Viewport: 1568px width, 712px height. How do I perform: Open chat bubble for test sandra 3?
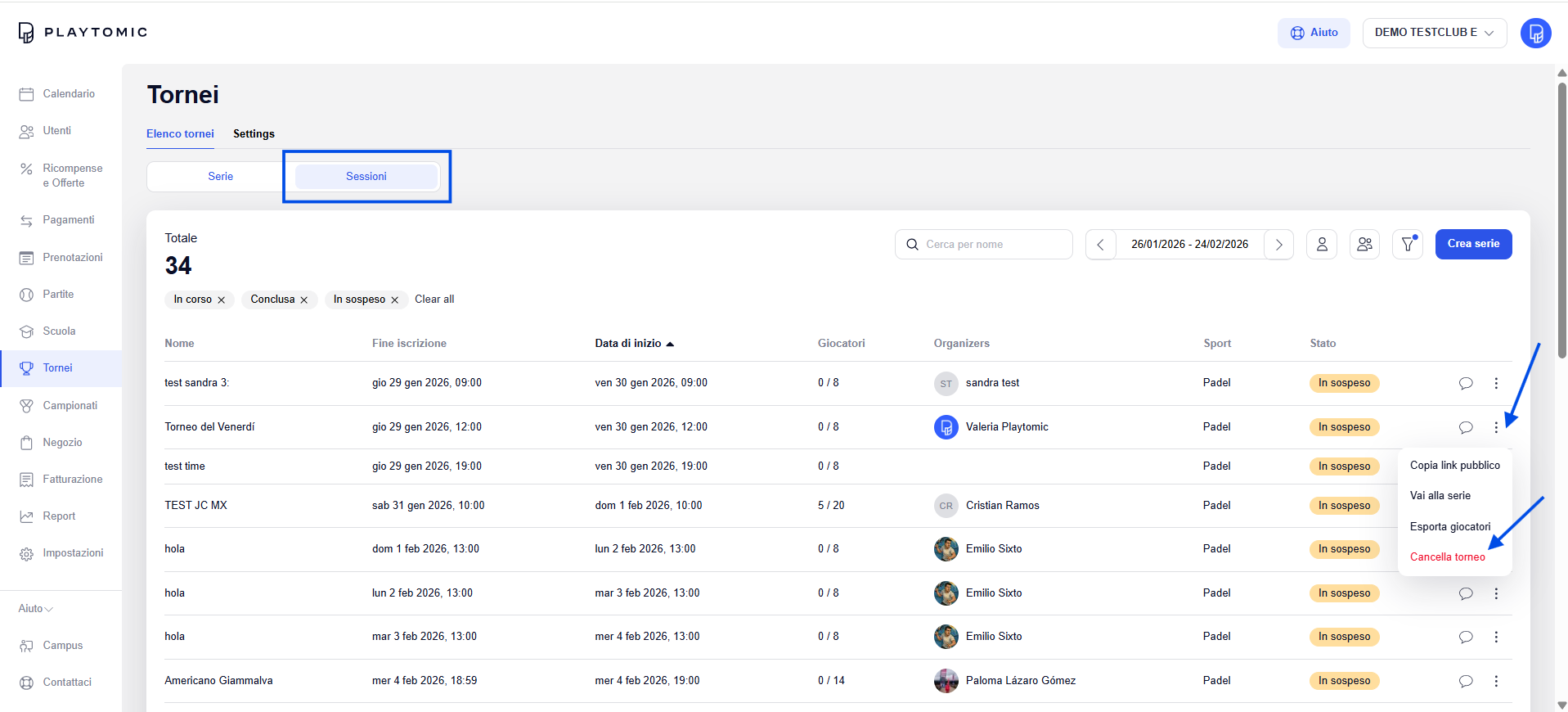click(x=1465, y=383)
